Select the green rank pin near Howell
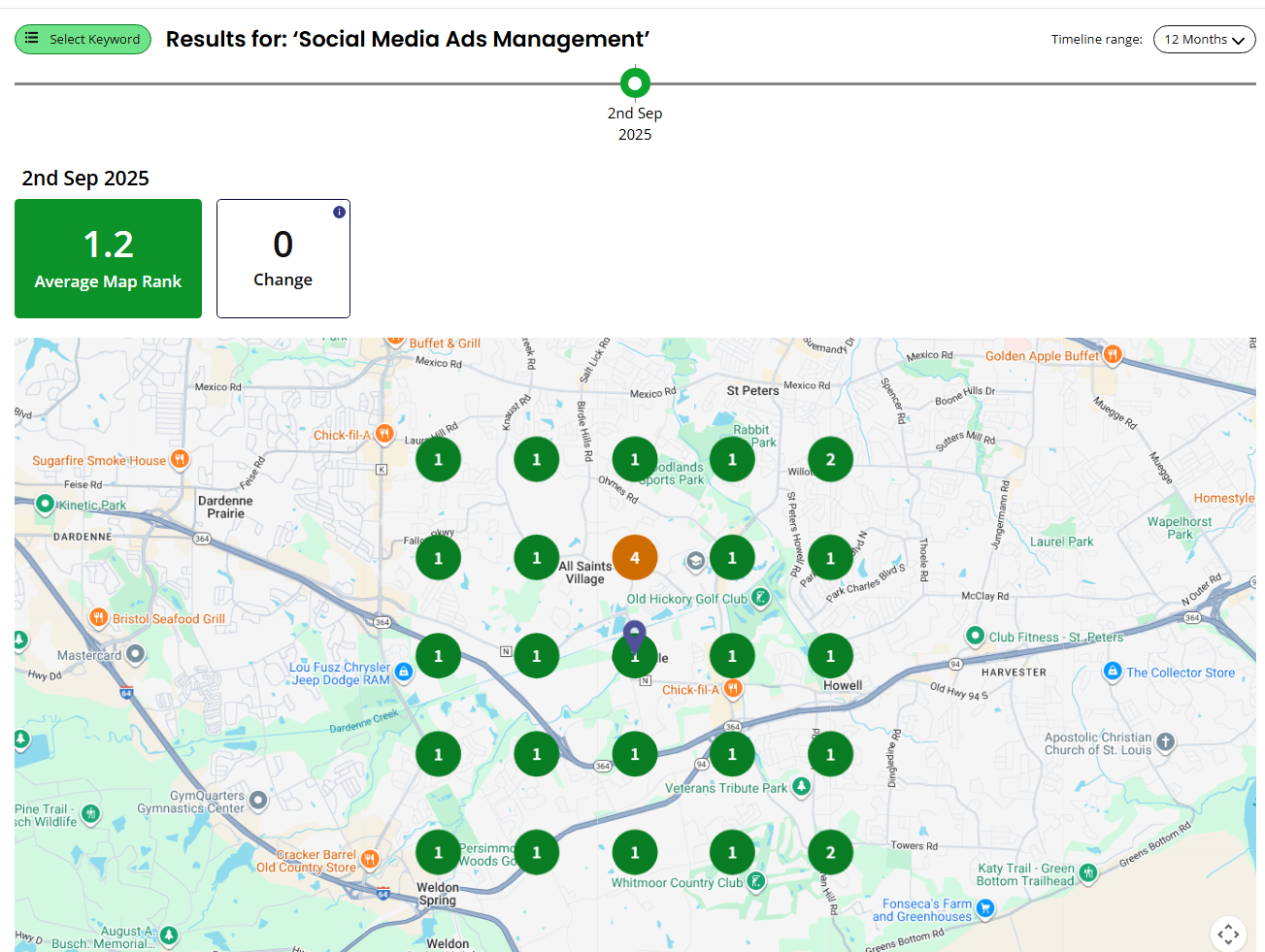 click(830, 655)
